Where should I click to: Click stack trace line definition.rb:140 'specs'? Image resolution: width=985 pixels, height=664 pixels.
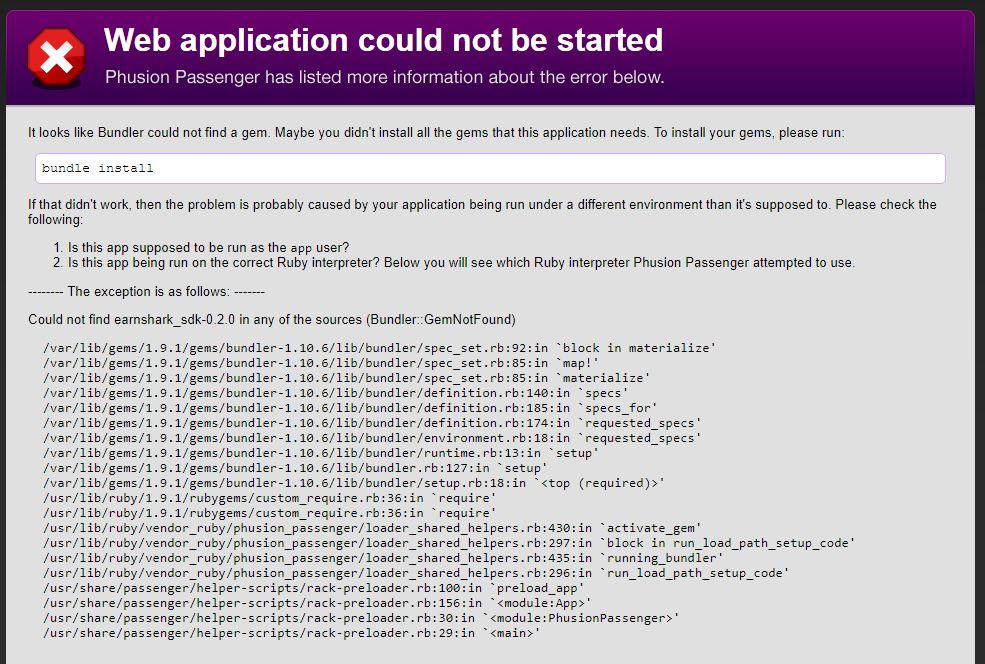tap(335, 393)
